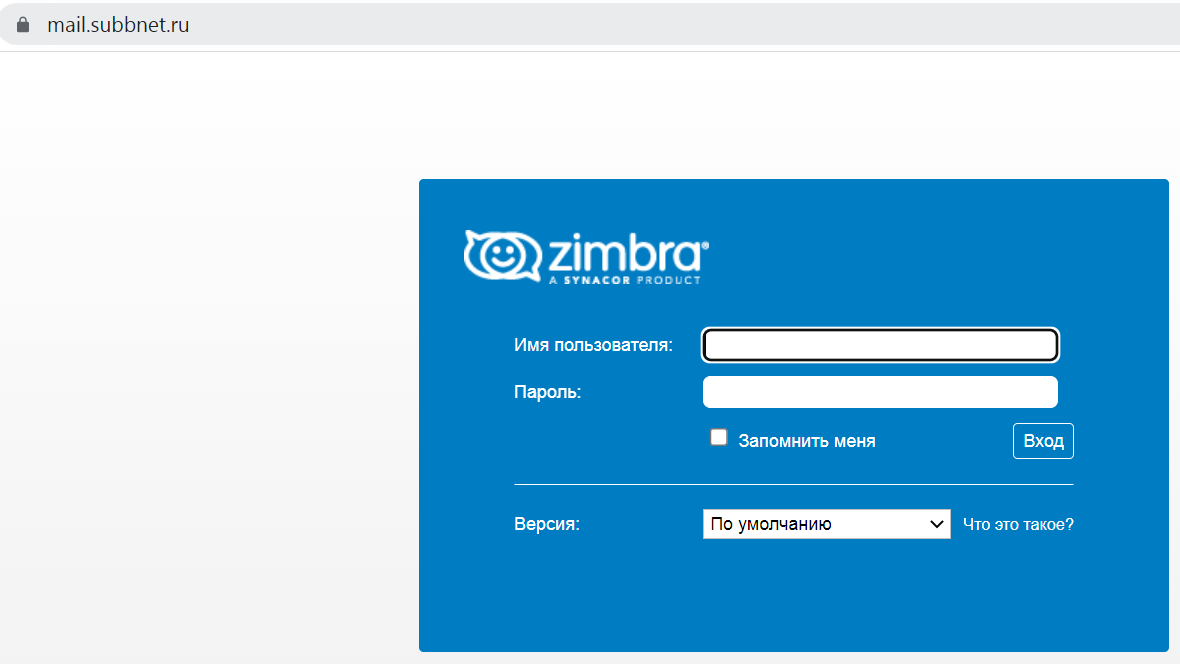
Task: Select the mail.subbnet.ru URL in address bar
Action: coord(118,25)
